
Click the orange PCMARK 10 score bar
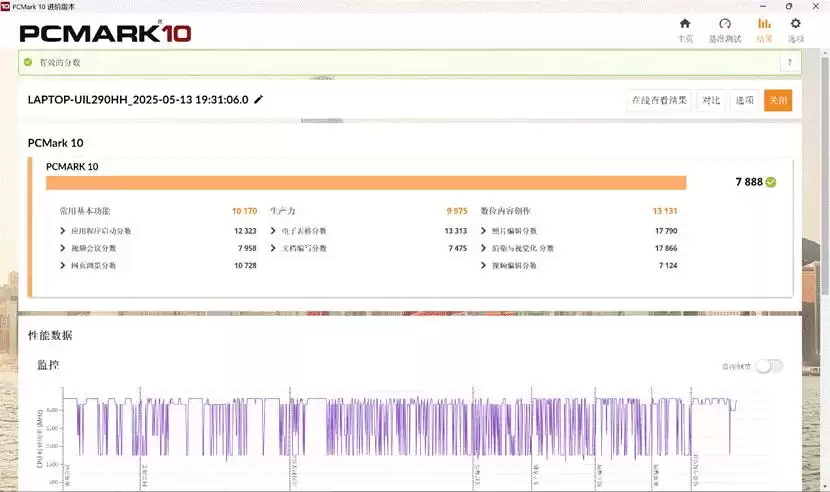coord(366,183)
